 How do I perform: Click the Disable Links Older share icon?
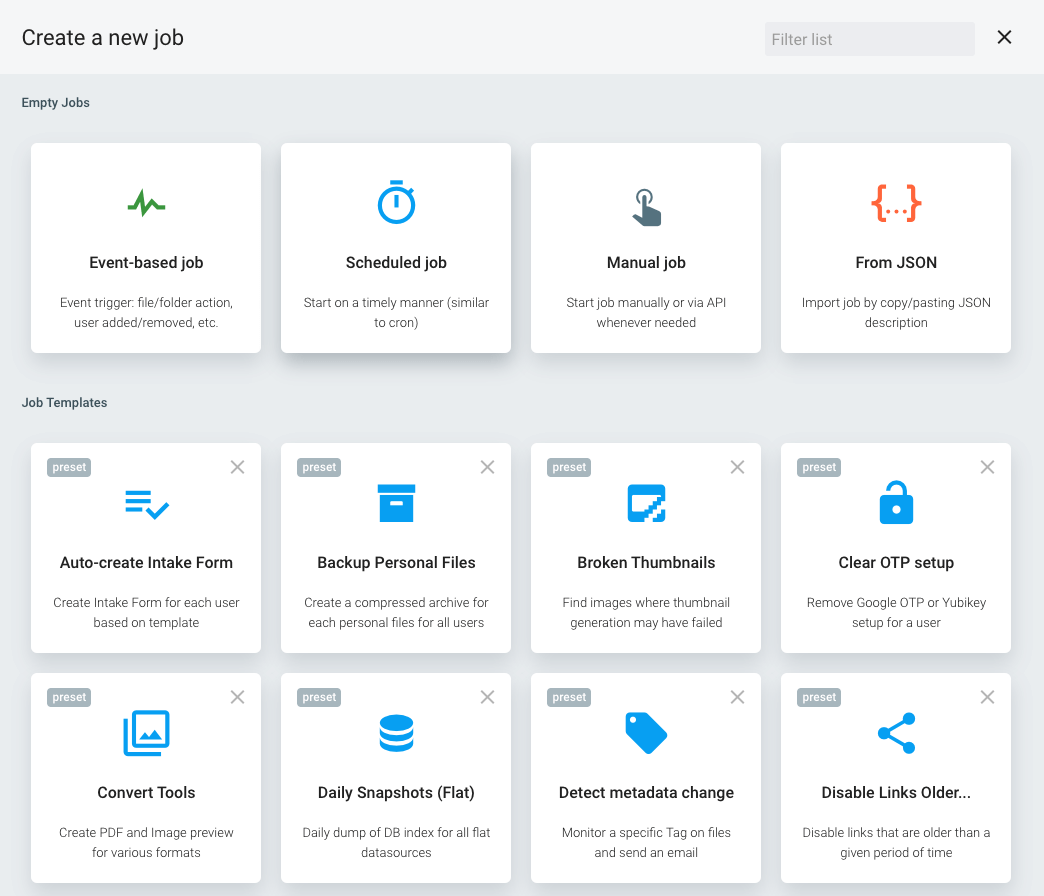(x=896, y=733)
